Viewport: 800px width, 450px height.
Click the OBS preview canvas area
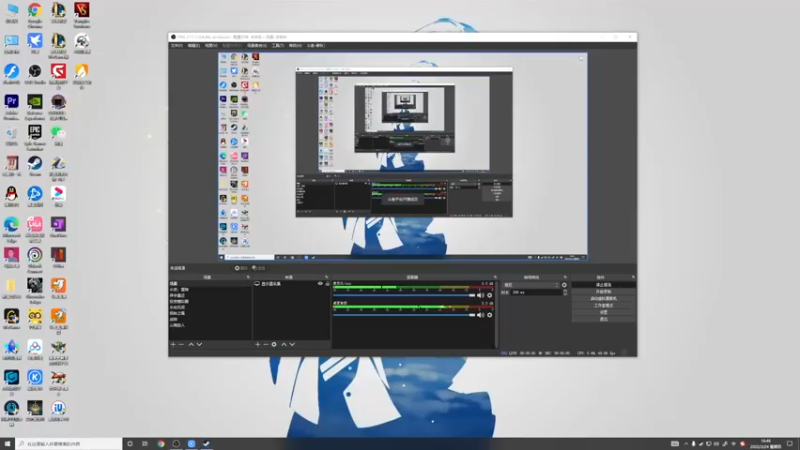coord(403,157)
